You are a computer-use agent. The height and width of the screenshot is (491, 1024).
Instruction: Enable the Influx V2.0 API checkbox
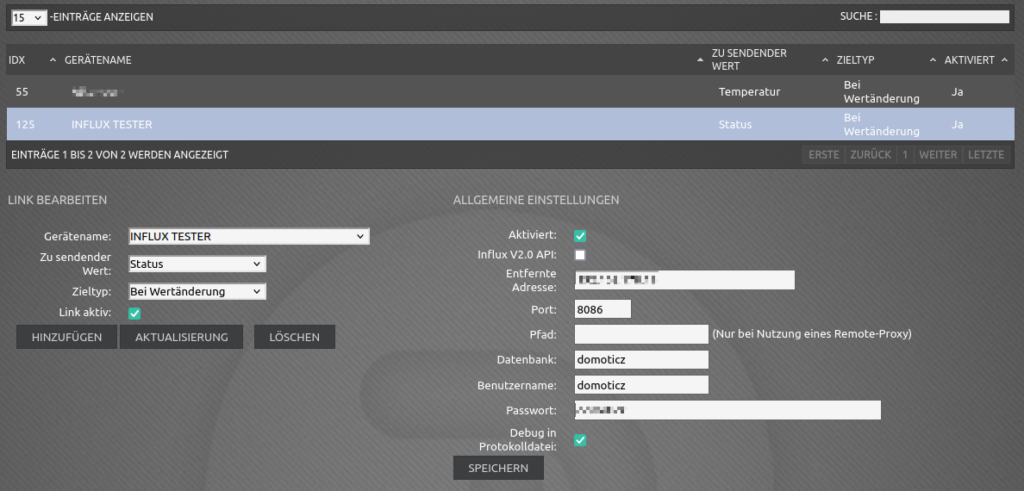(x=580, y=256)
